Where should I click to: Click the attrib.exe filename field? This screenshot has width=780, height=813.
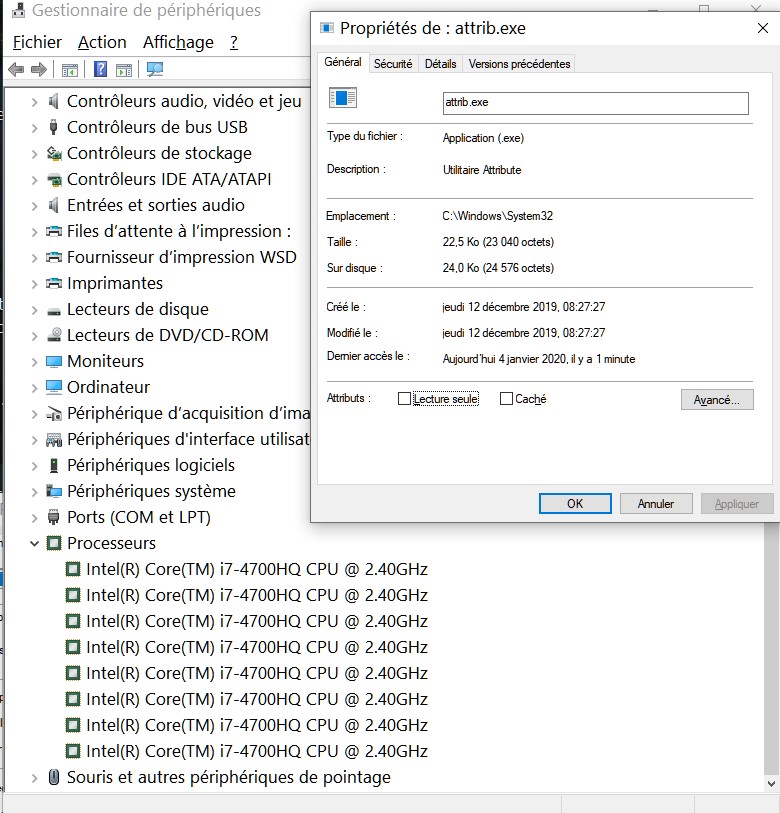click(595, 103)
